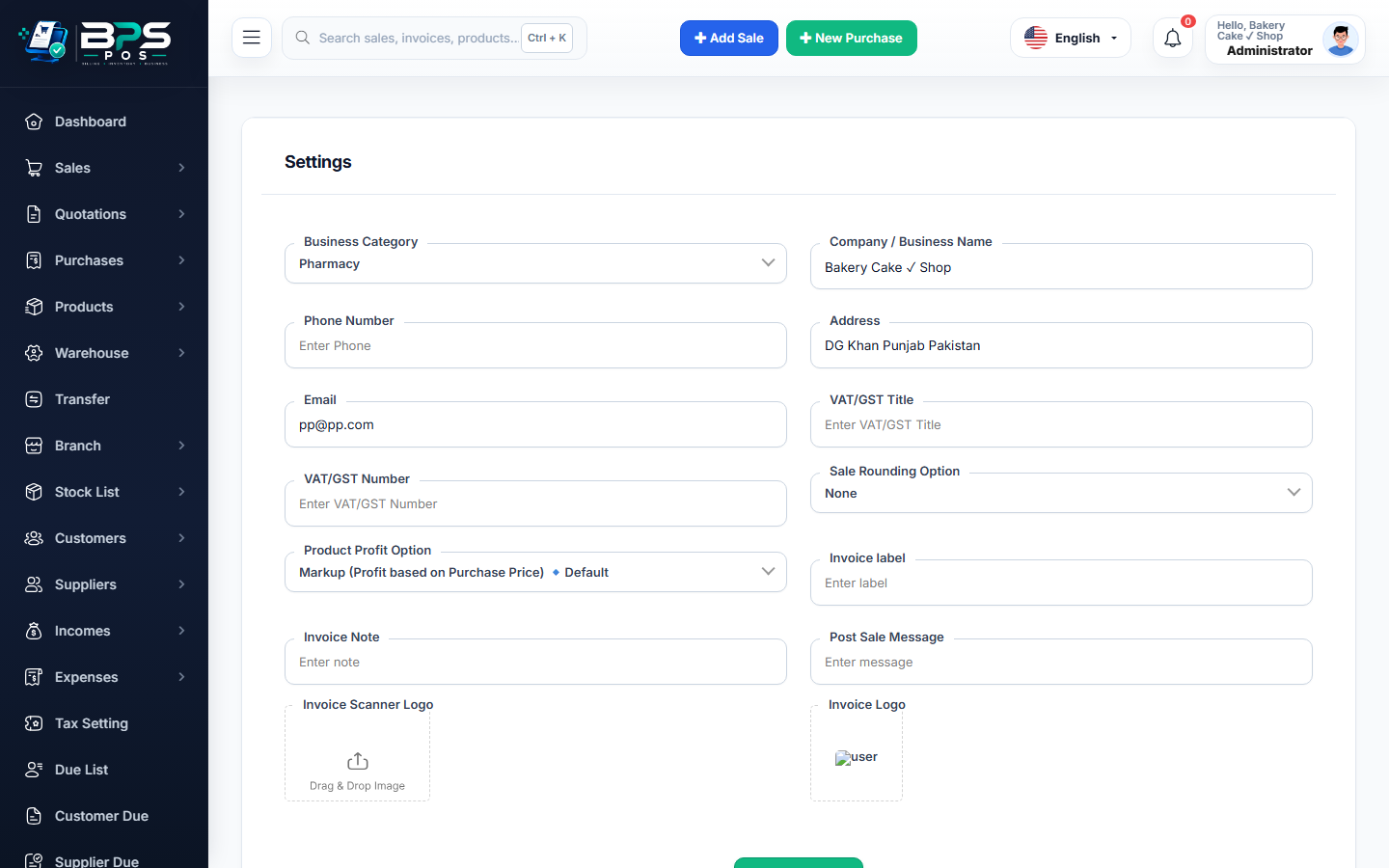This screenshot has height=868, width=1389.
Task: Click the Add Sale button
Action: (x=729, y=39)
